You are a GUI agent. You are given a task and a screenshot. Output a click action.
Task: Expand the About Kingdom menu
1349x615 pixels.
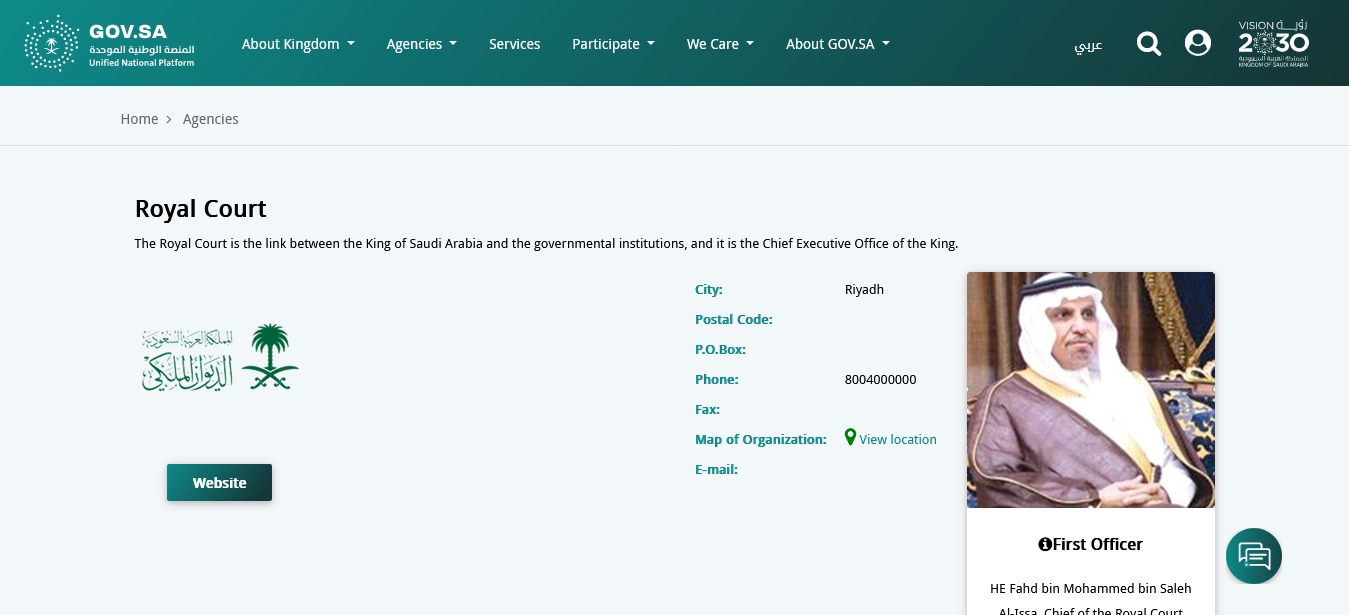point(298,44)
